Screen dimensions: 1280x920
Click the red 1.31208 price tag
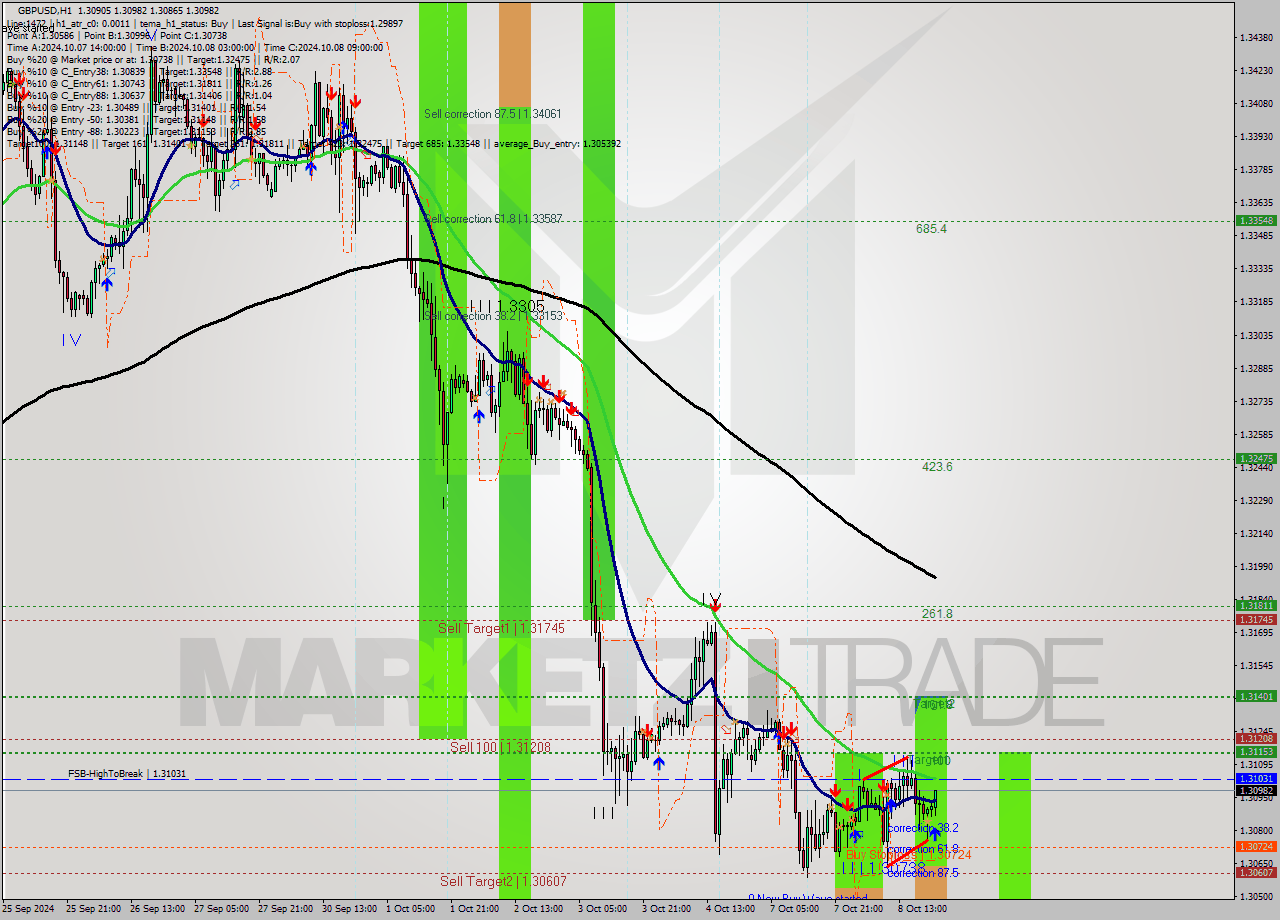pyautogui.click(x=1256, y=739)
